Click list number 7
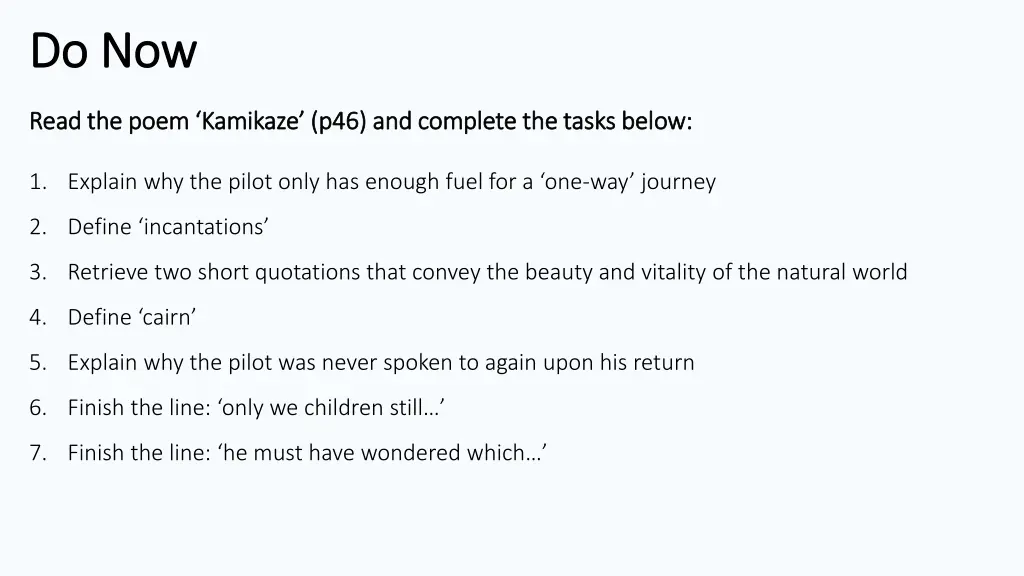The image size is (1024, 576). [x=38, y=453]
